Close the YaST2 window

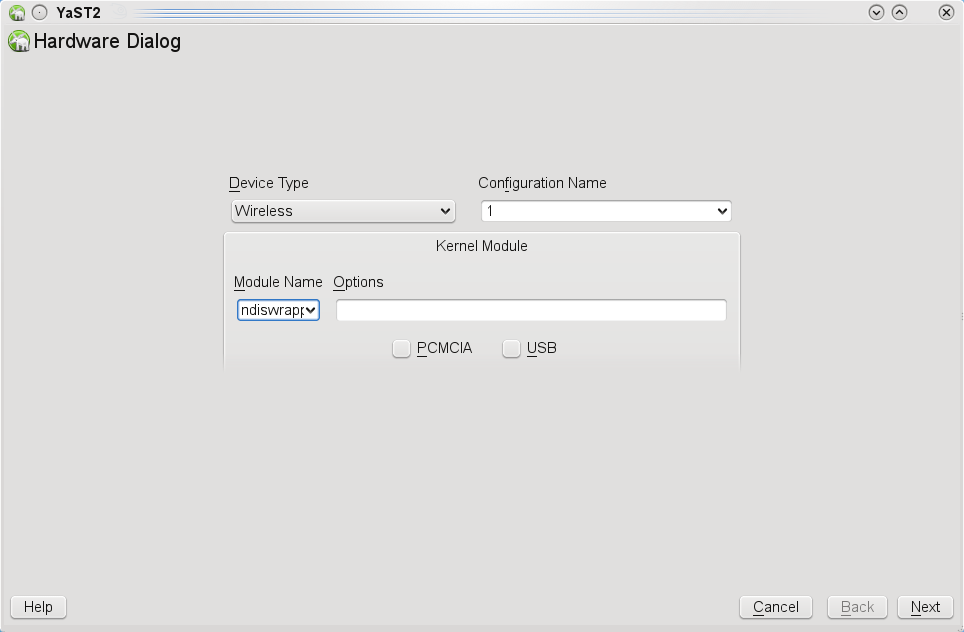(946, 13)
